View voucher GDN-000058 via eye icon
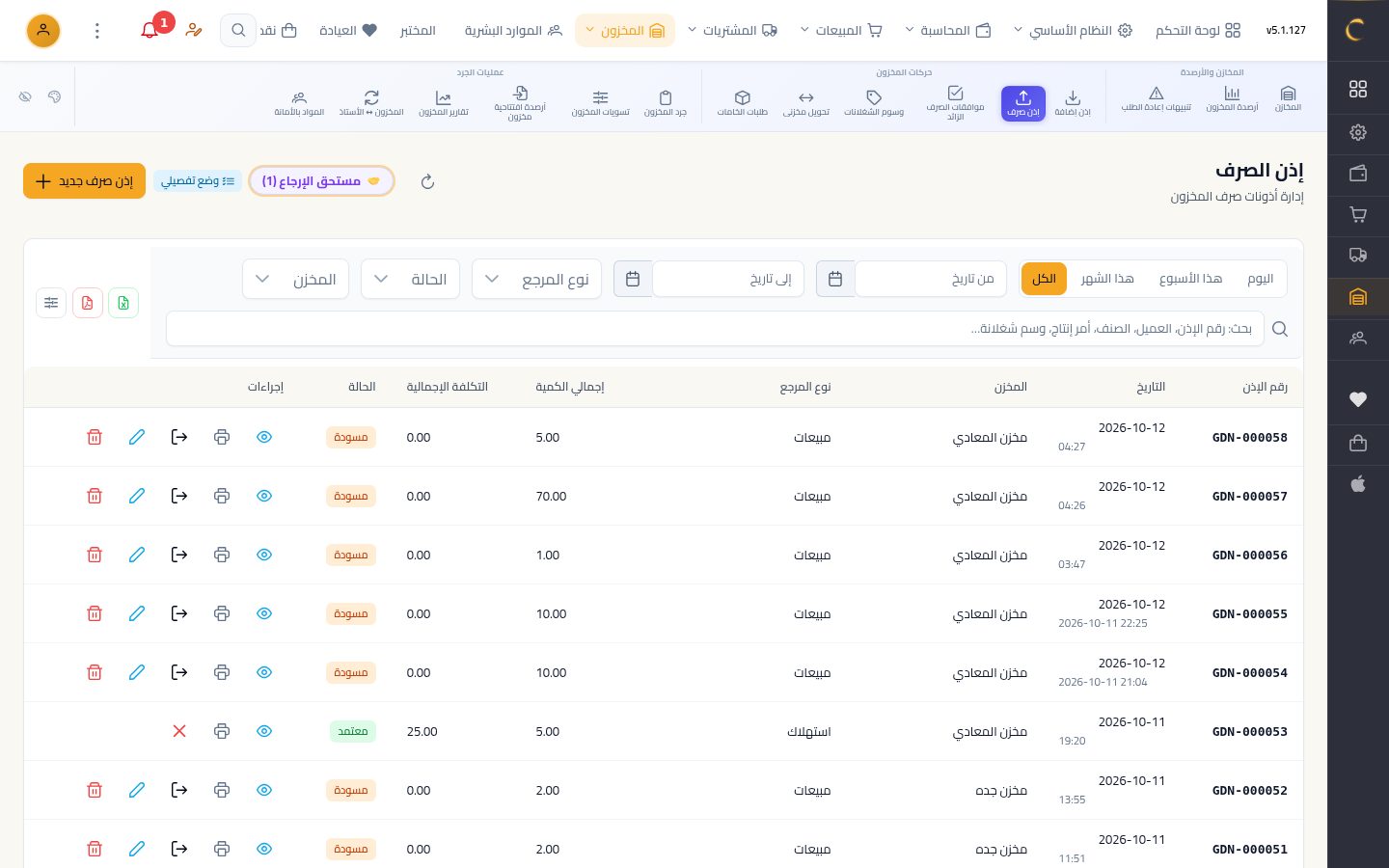The height and width of the screenshot is (868, 1389). tap(264, 437)
